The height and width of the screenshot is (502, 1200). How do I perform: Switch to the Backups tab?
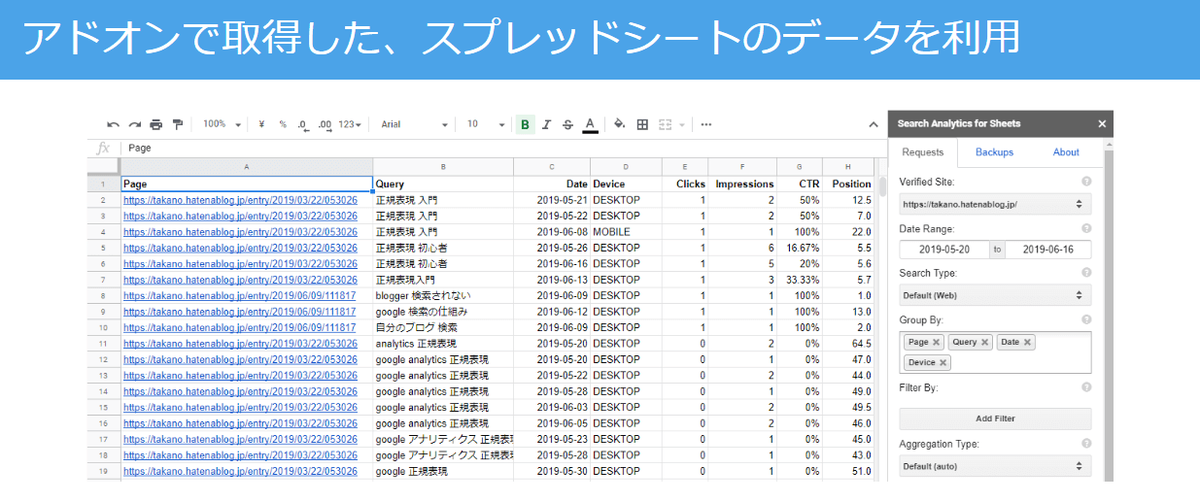pyautogui.click(x=994, y=152)
